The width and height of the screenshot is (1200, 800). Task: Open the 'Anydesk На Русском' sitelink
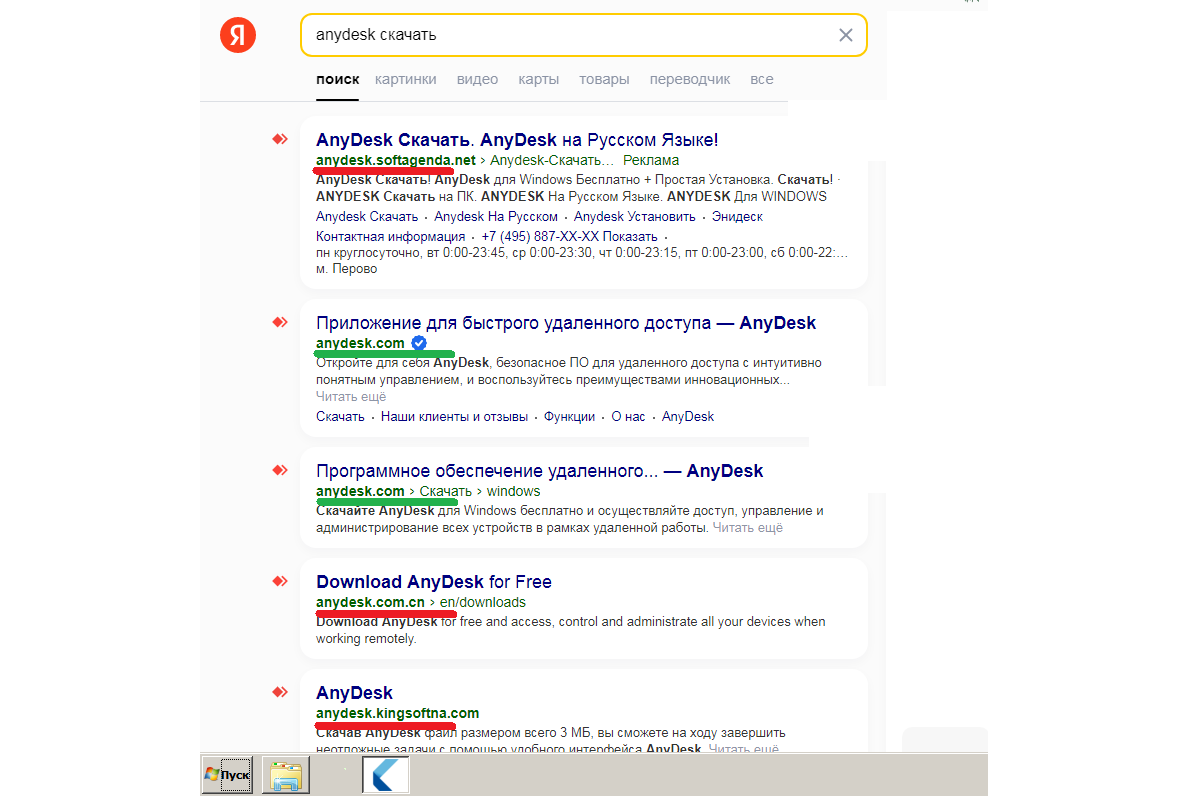point(496,216)
